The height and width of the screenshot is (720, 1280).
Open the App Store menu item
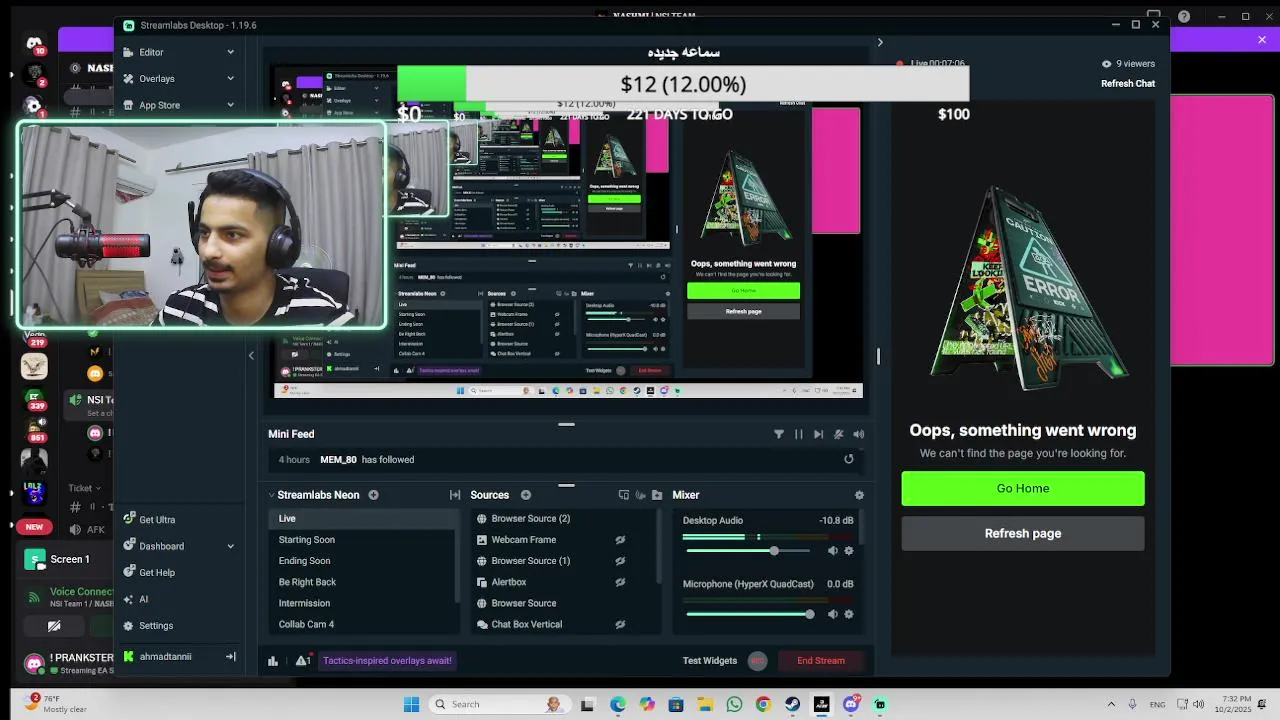(x=159, y=105)
